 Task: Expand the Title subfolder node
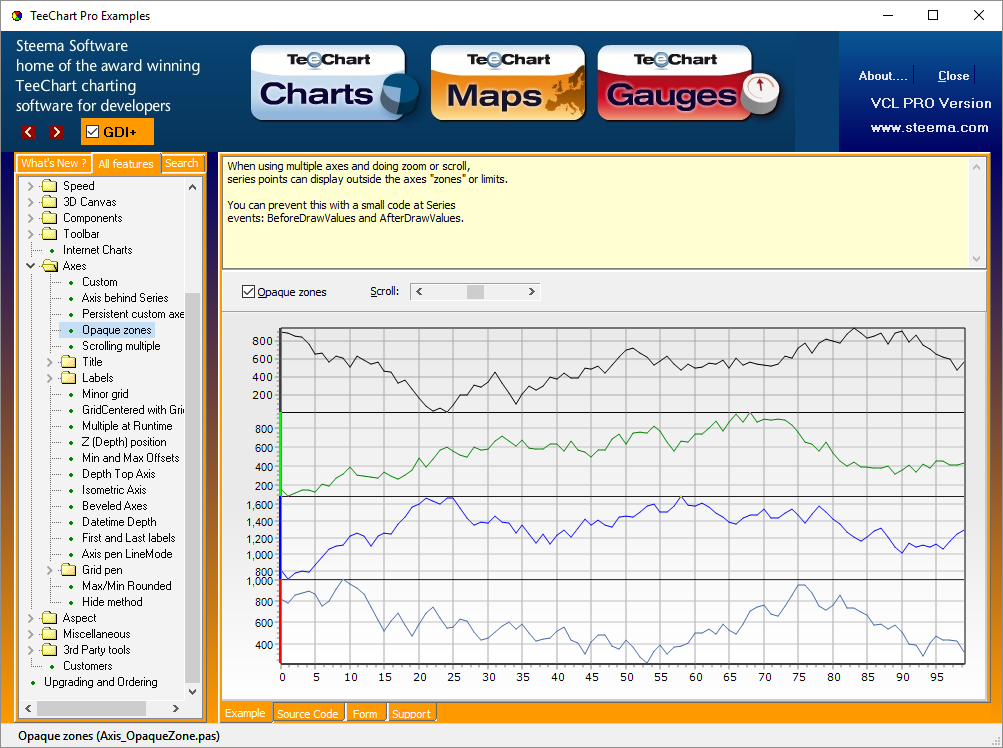point(49,362)
